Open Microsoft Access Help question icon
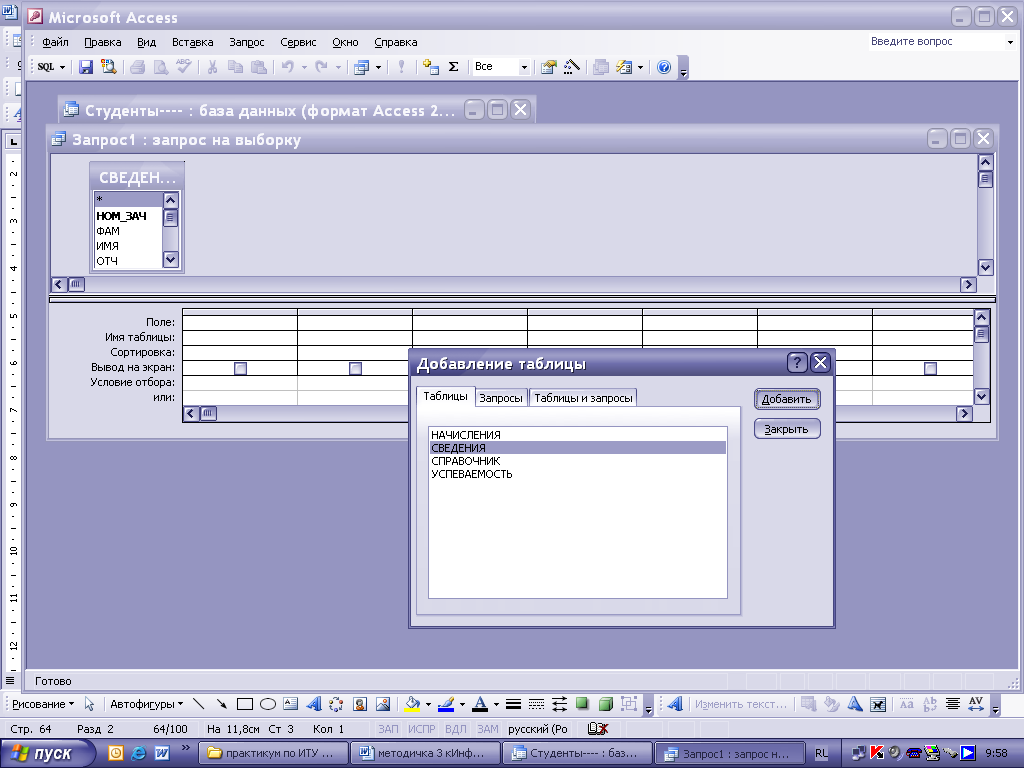 point(664,67)
